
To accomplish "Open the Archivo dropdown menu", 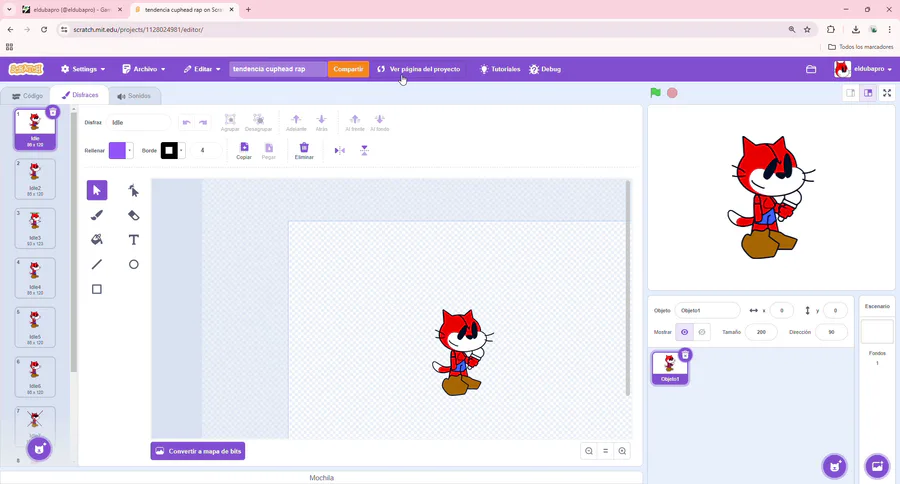I will coord(143,69).
